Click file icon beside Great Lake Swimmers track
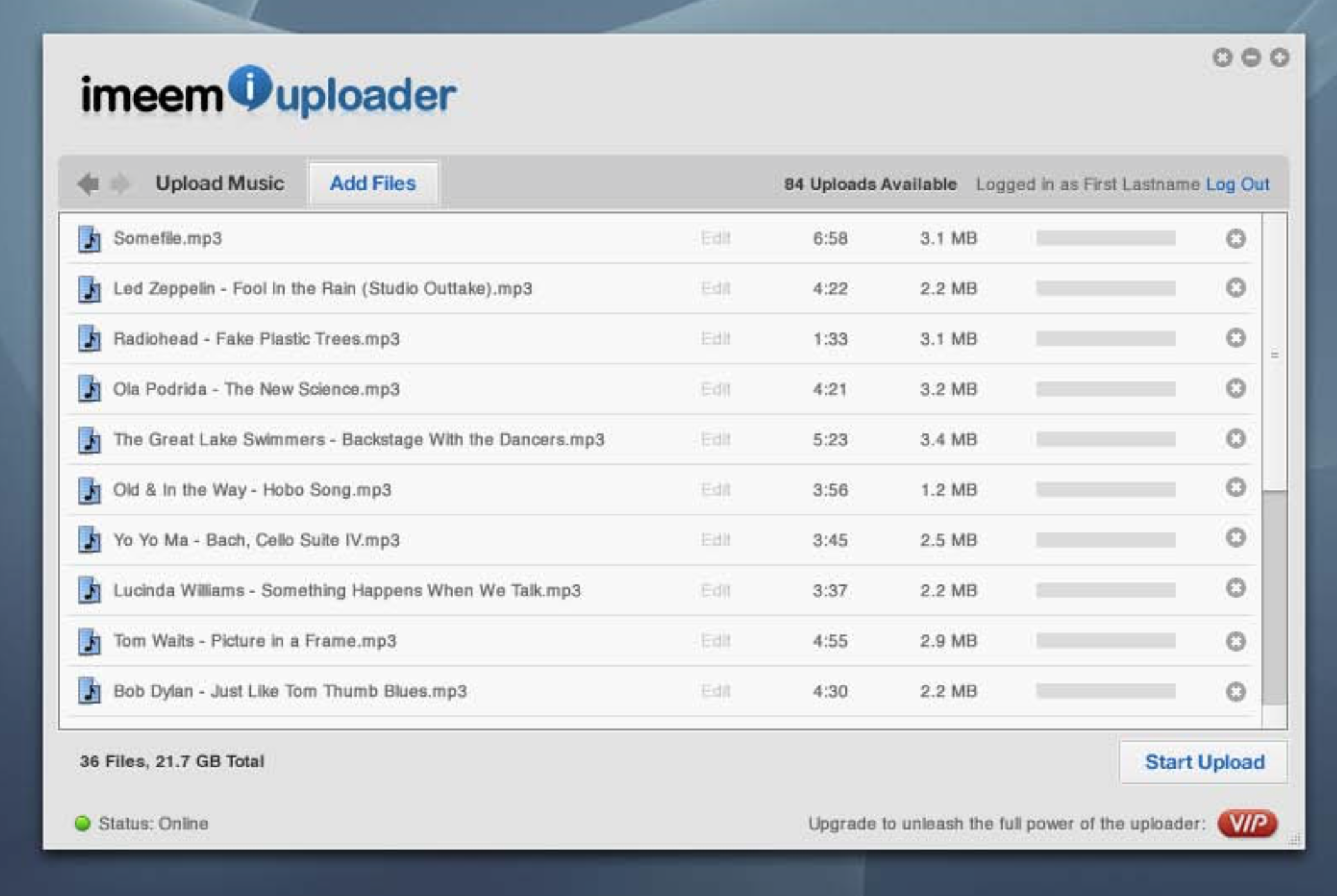This screenshot has width=1337, height=896. click(89, 440)
